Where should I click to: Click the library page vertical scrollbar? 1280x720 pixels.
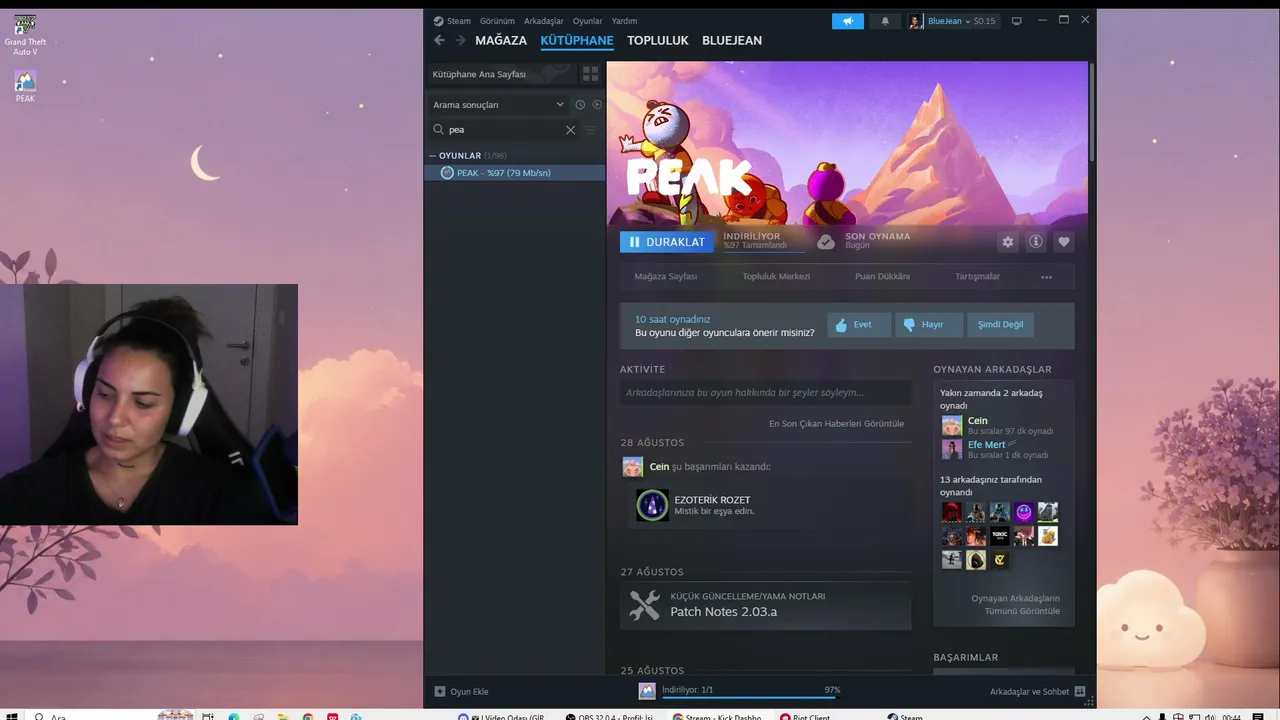(1092, 112)
